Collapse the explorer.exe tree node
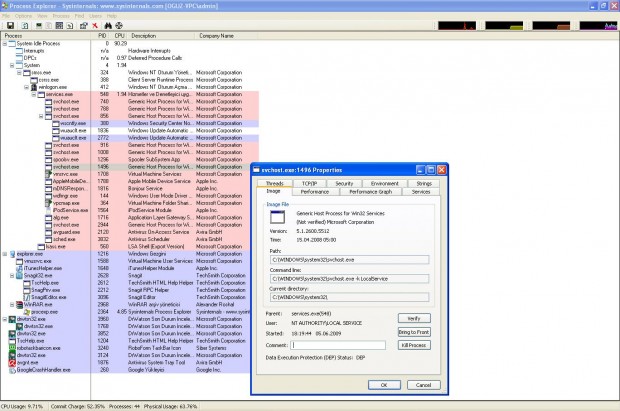 5,254
